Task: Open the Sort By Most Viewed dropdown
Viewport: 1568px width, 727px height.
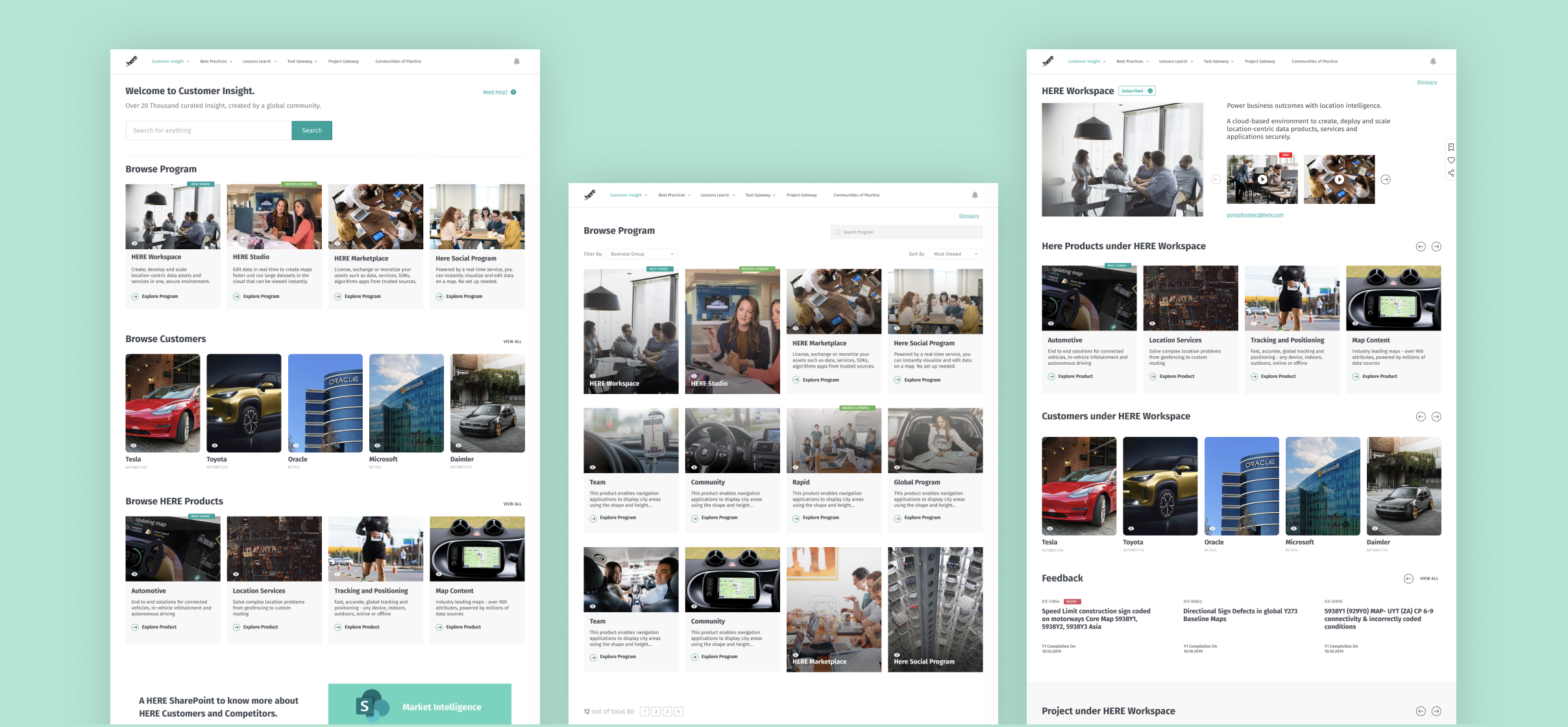Action: point(955,254)
